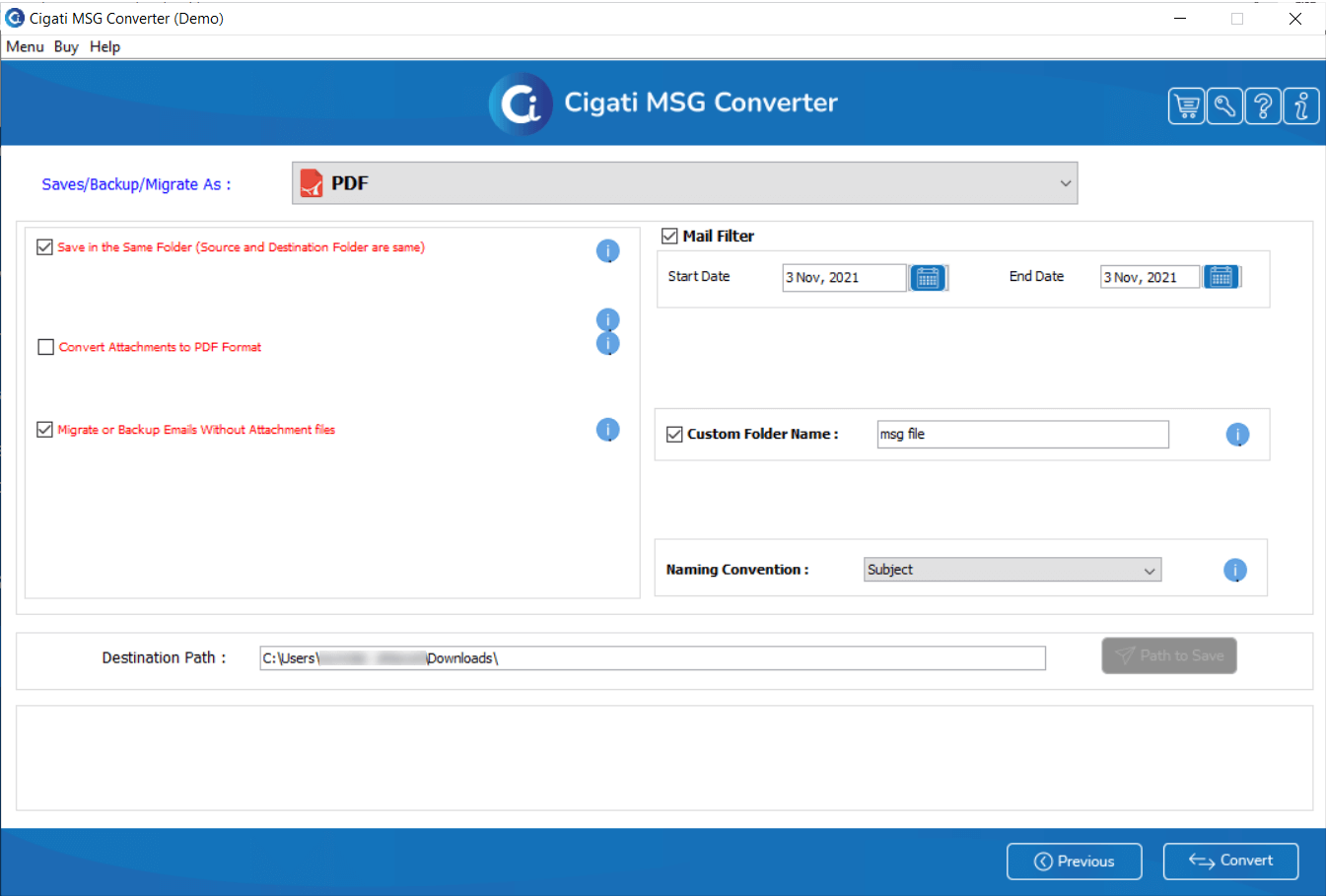The image size is (1326, 896).
Task: Click the Saves/Backup/Migrate As label
Action: (136, 184)
